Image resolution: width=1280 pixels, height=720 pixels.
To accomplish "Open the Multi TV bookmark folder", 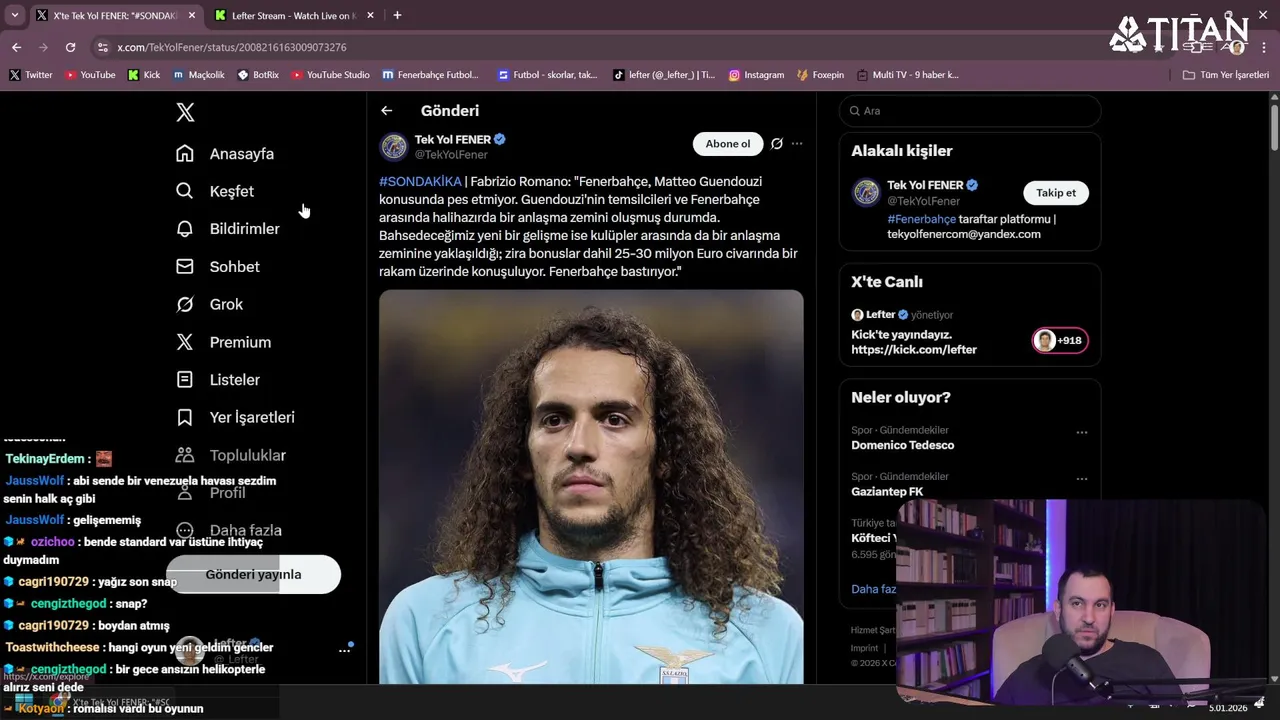I will click(x=907, y=75).
